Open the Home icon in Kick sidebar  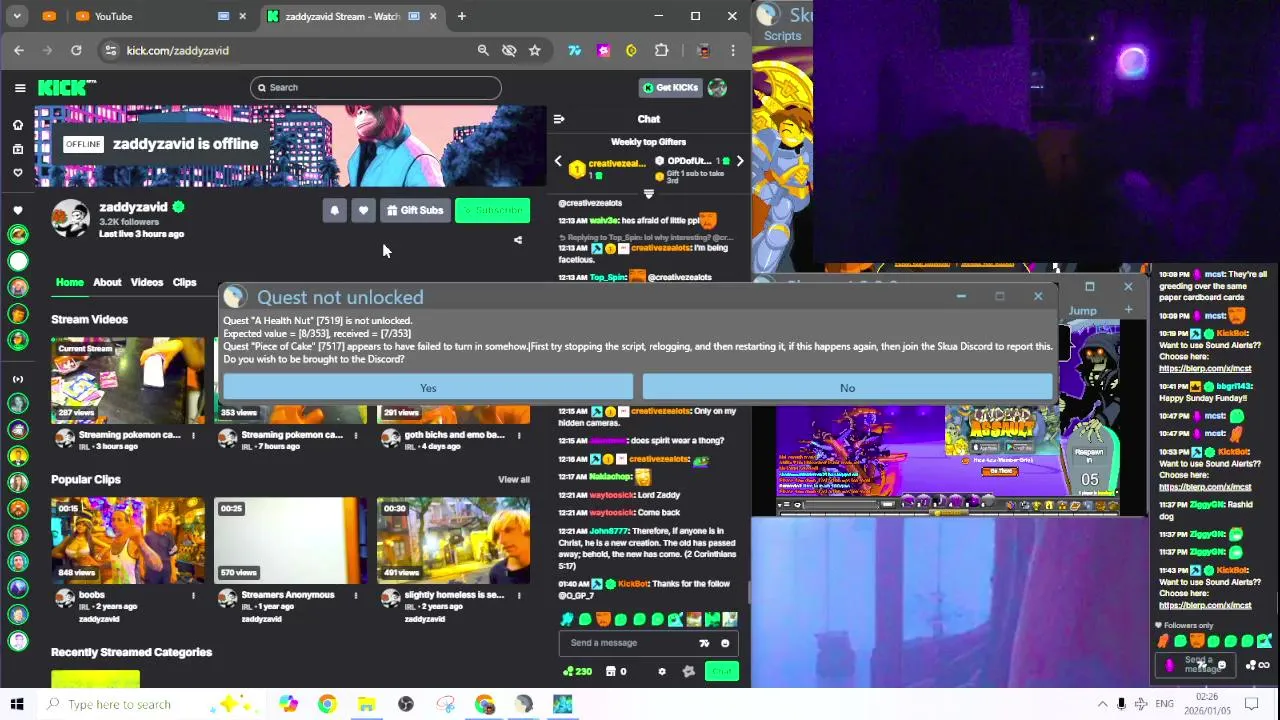tap(17, 125)
